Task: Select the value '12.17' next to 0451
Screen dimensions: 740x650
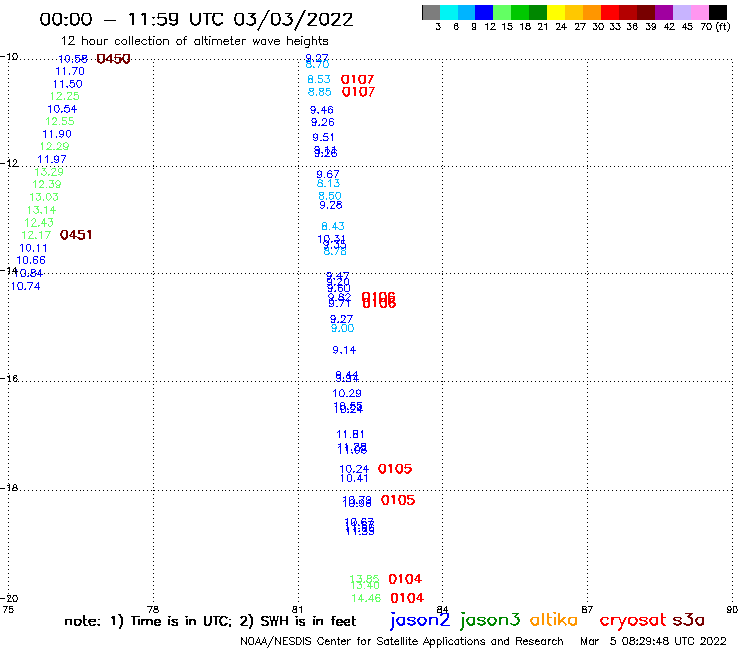Action: (x=36, y=235)
